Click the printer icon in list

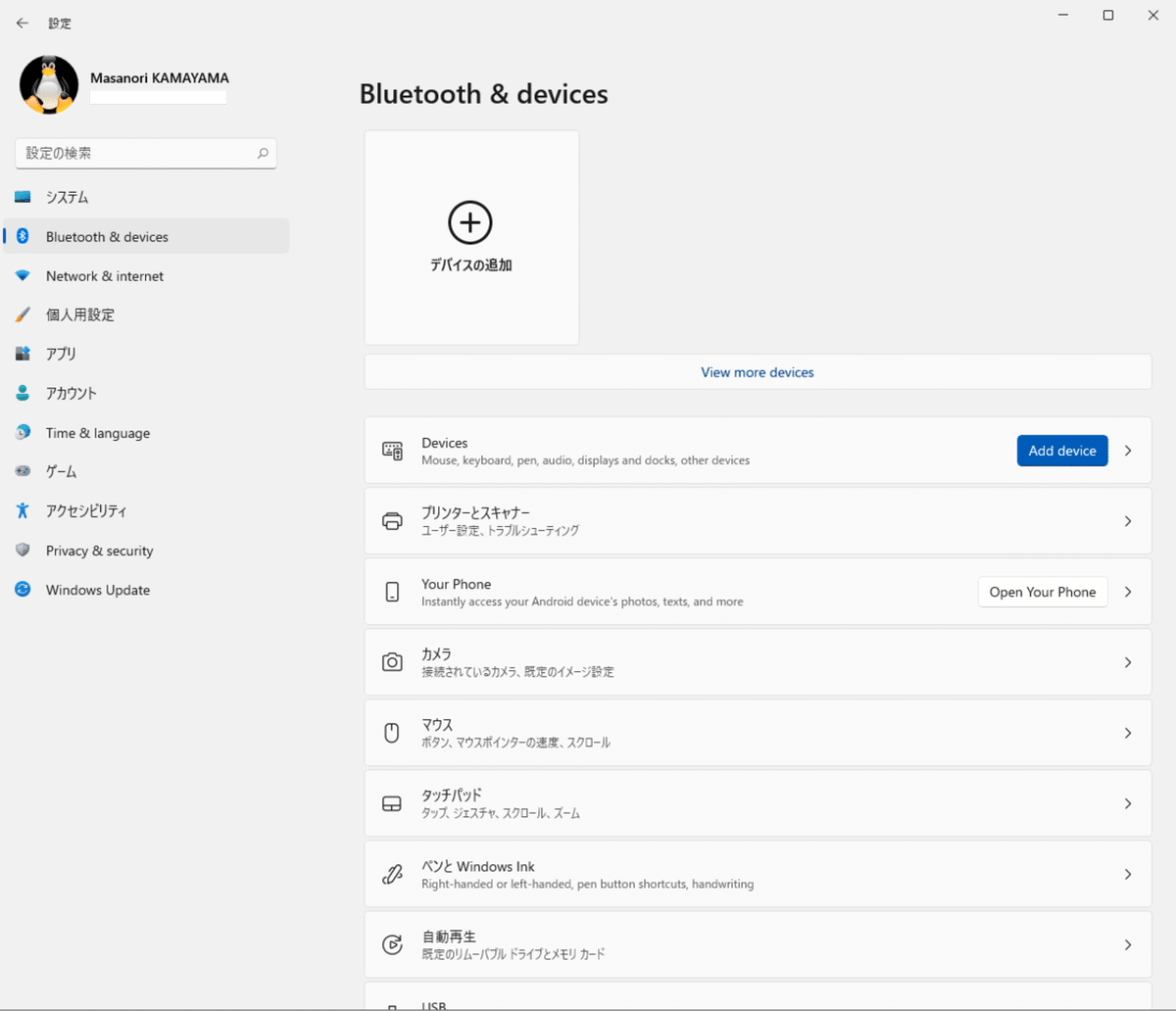392,521
